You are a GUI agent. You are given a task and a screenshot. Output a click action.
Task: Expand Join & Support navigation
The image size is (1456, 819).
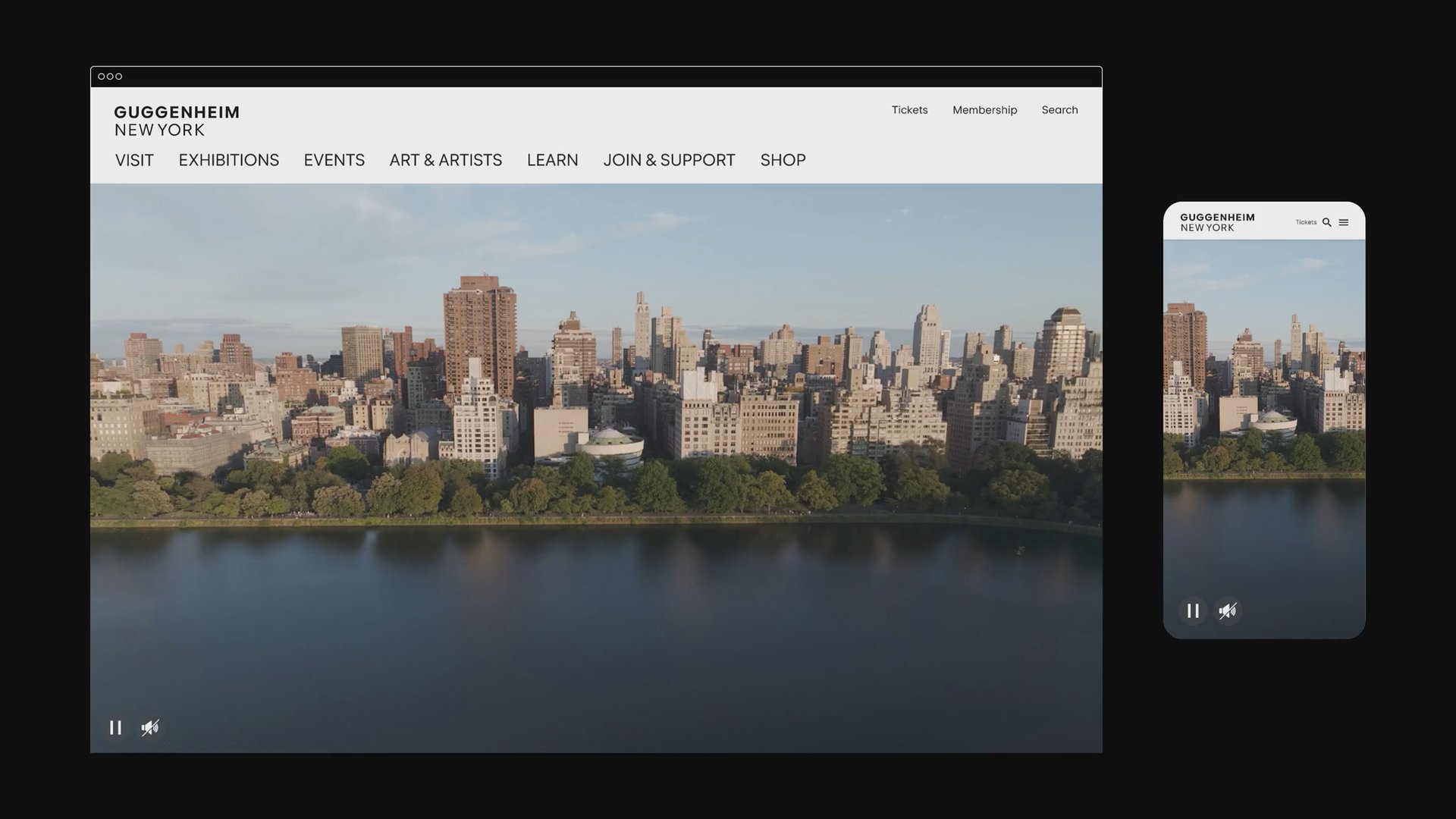[x=669, y=160]
